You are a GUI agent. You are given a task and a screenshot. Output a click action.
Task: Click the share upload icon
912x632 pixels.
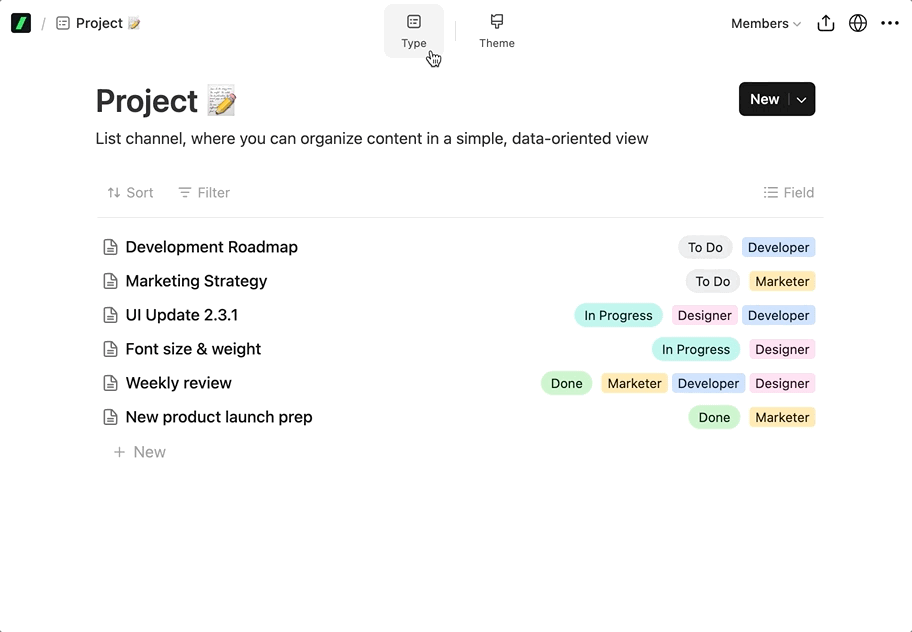tap(826, 23)
